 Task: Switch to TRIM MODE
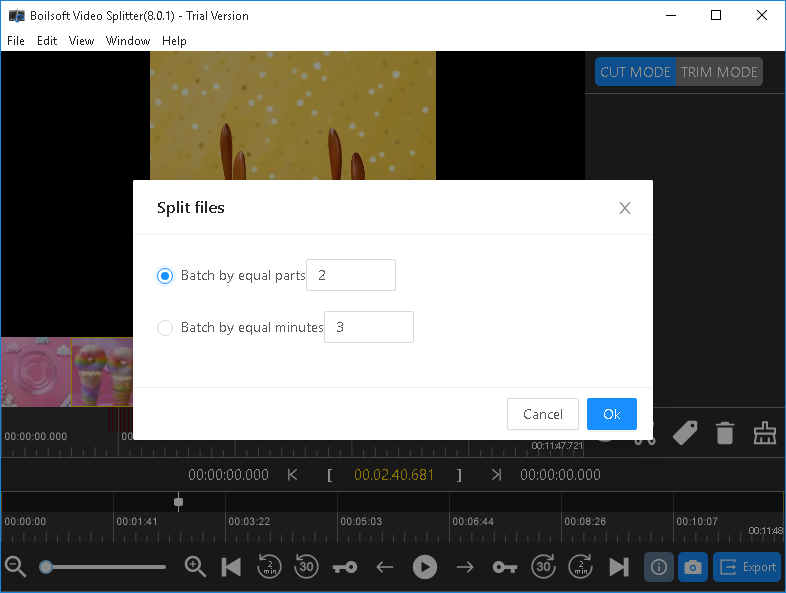(719, 73)
